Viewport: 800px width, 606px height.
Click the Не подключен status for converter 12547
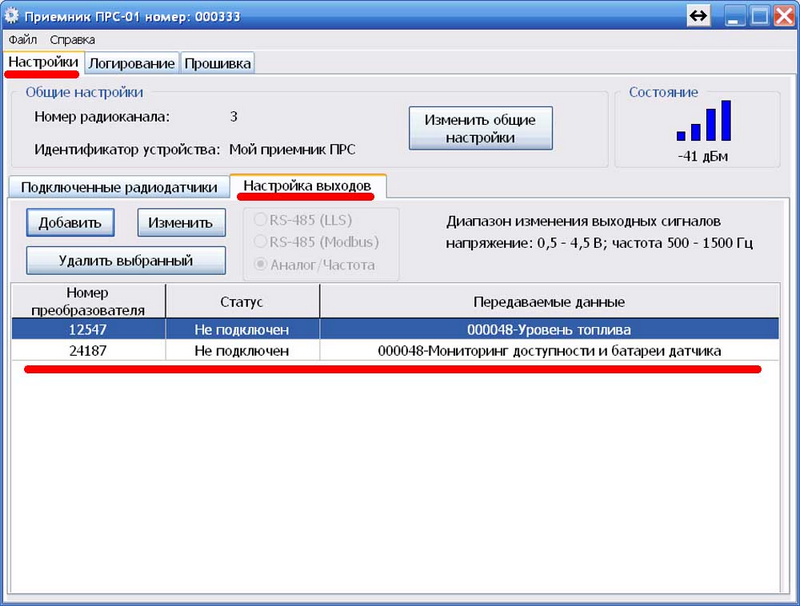click(242, 330)
